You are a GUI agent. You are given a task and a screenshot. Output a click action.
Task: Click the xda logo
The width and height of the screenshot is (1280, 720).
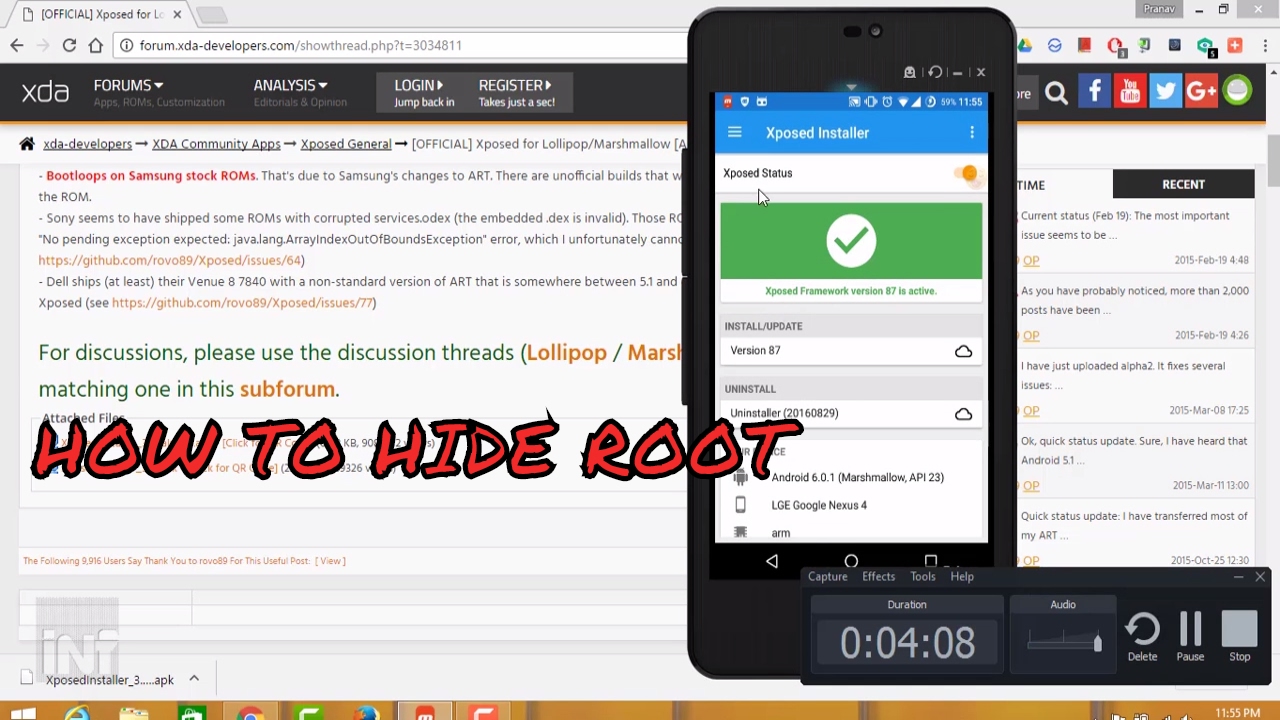coord(45,92)
